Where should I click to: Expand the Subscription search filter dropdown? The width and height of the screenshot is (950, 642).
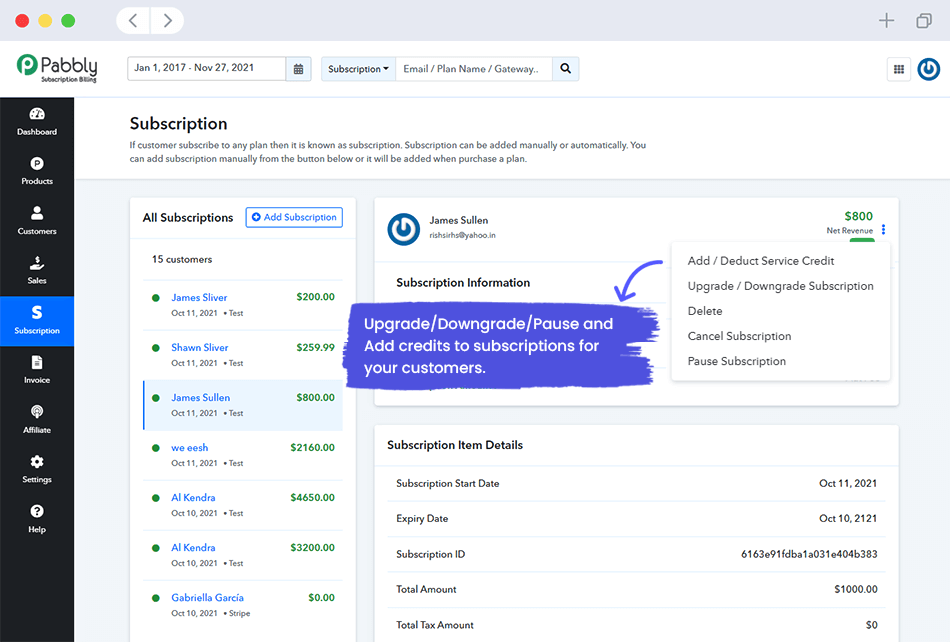pyautogui.click(x=359, y=69)
